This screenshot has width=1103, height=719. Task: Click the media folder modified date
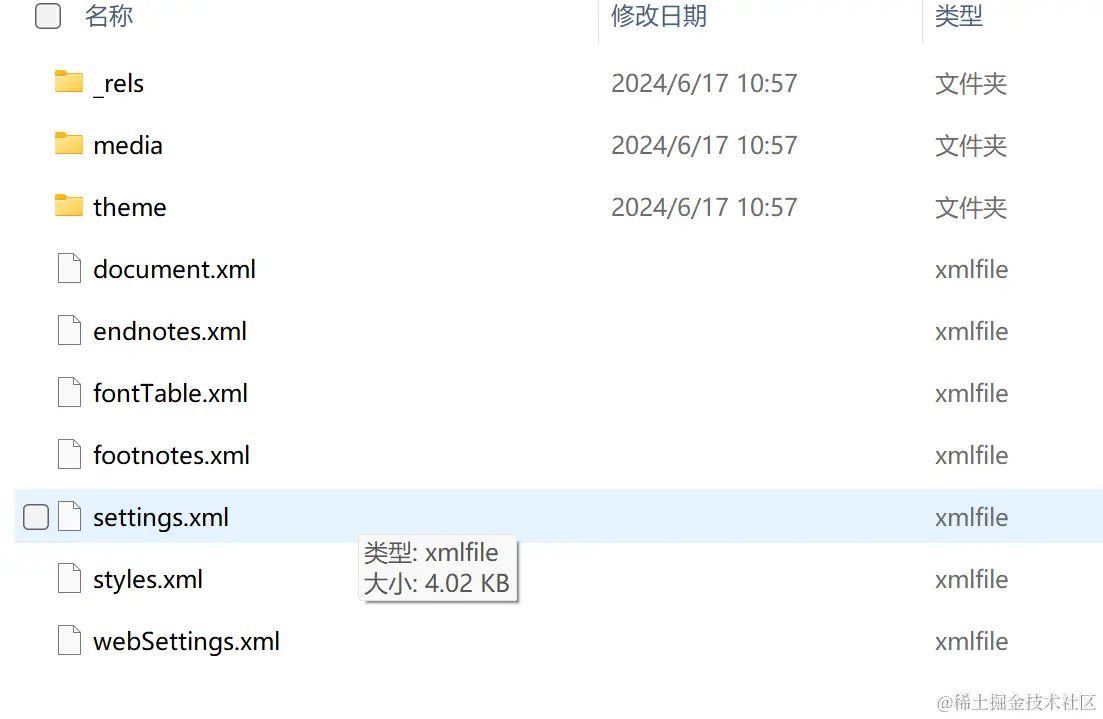click(704, 145)
